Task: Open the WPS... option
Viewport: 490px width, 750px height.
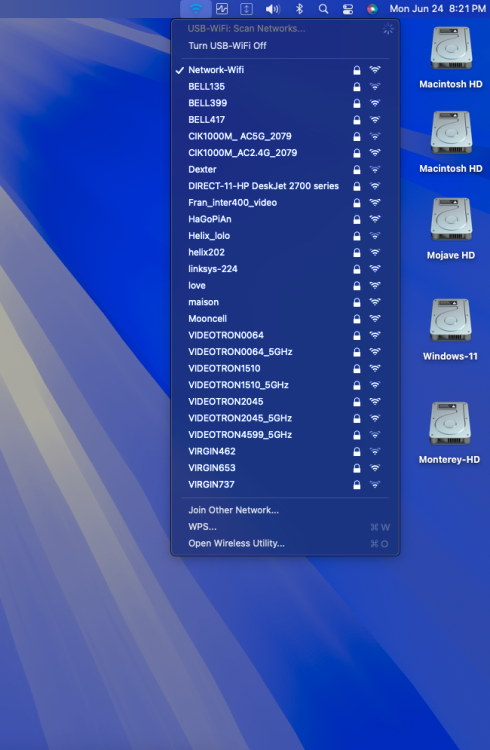Action: coord(285,527)
